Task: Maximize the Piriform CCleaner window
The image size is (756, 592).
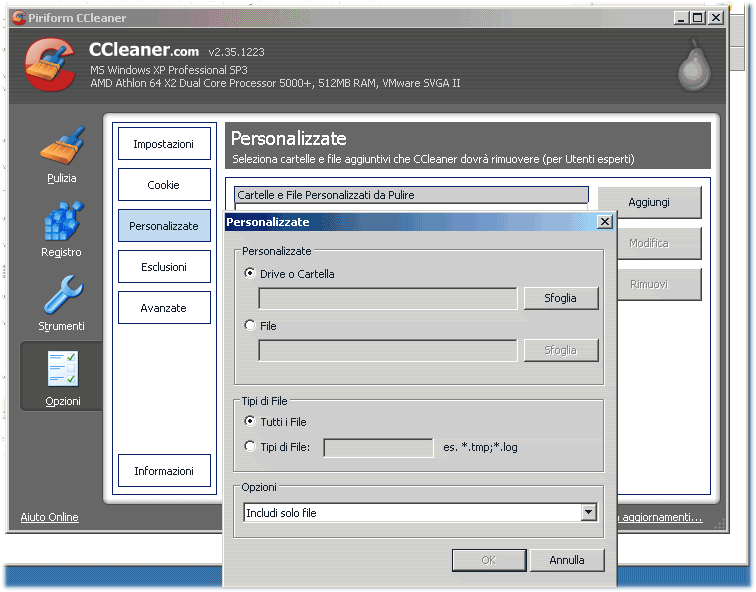Action: (697, 18)
